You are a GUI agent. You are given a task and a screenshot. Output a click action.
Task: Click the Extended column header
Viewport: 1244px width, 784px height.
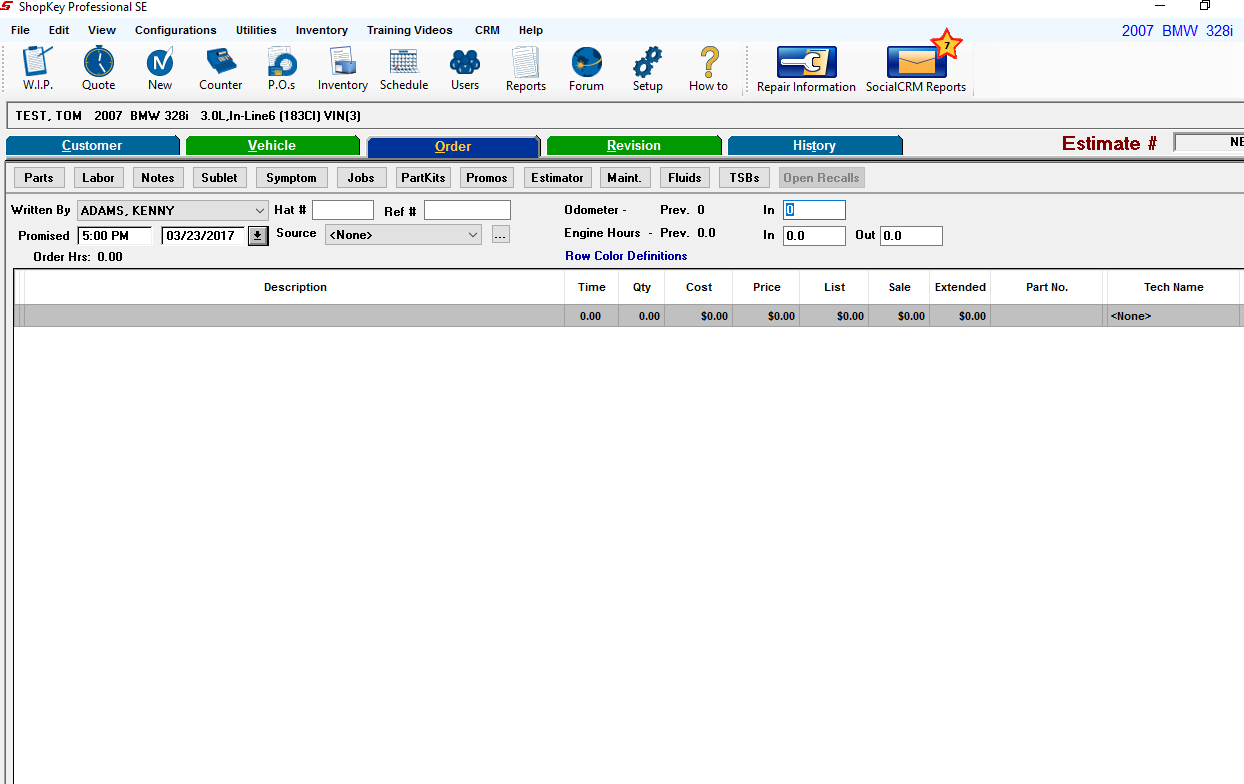[960, 287]
